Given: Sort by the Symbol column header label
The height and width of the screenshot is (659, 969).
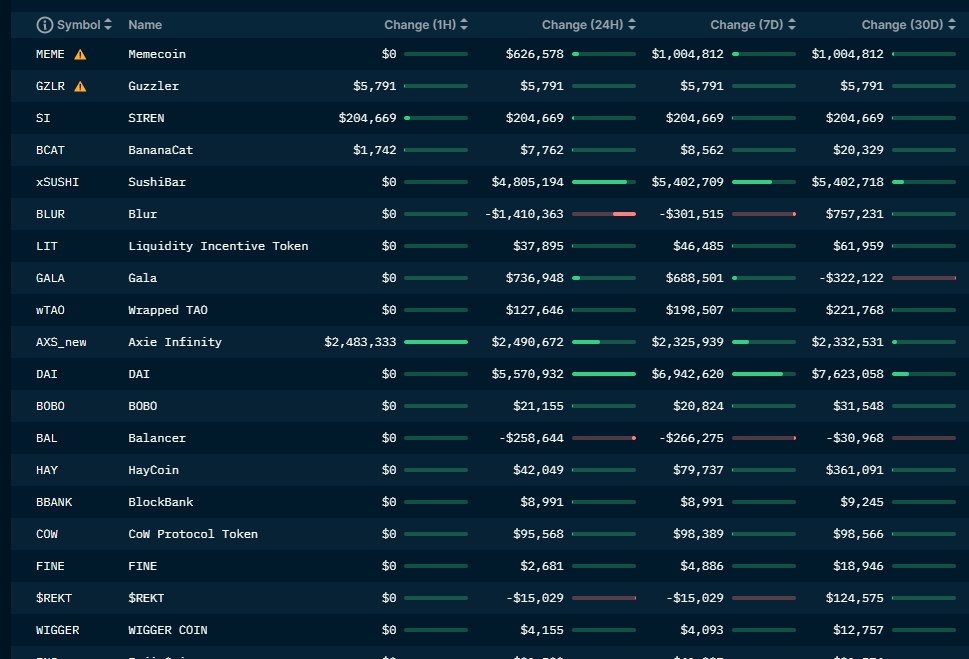Looking at the screenshot, I should (78, 25).
